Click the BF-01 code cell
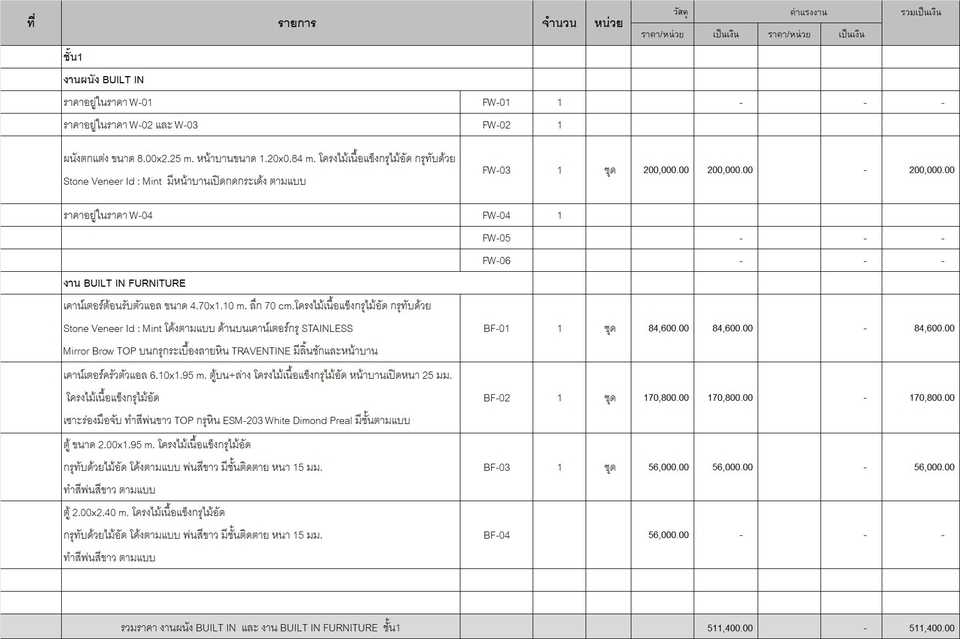 click(499, 328)
